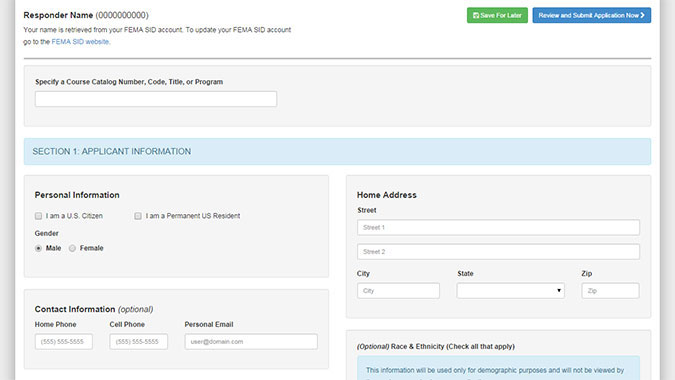Open the State dropdown
The image size is (675, 380).
click(x=511, y=291)
